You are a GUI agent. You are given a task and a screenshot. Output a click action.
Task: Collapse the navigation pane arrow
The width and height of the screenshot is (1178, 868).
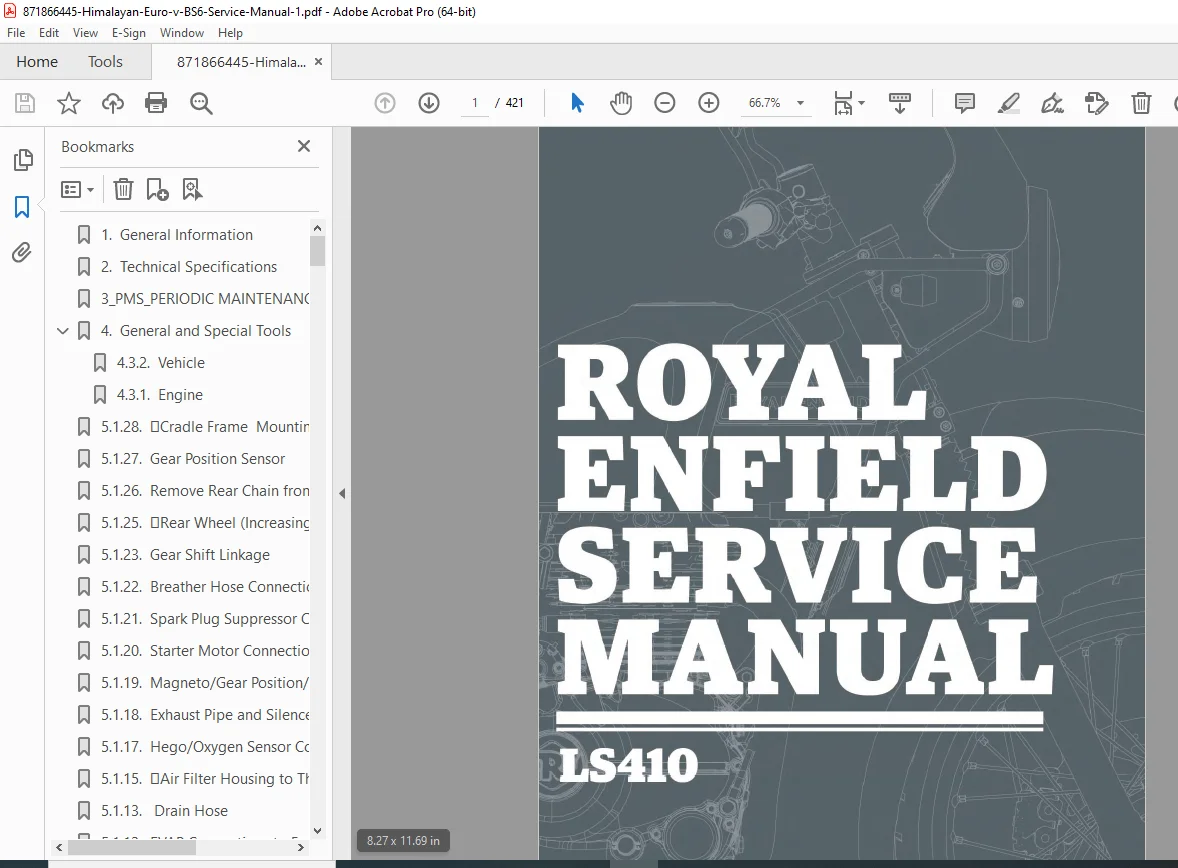(x=342, y=494)
